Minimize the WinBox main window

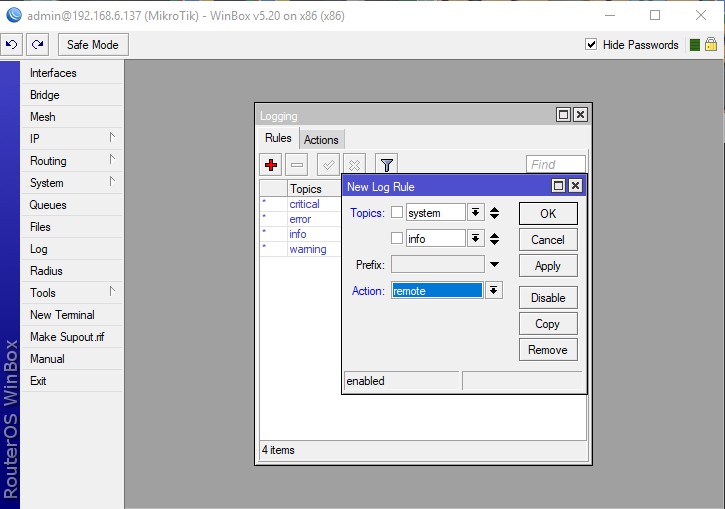[610, 15]
